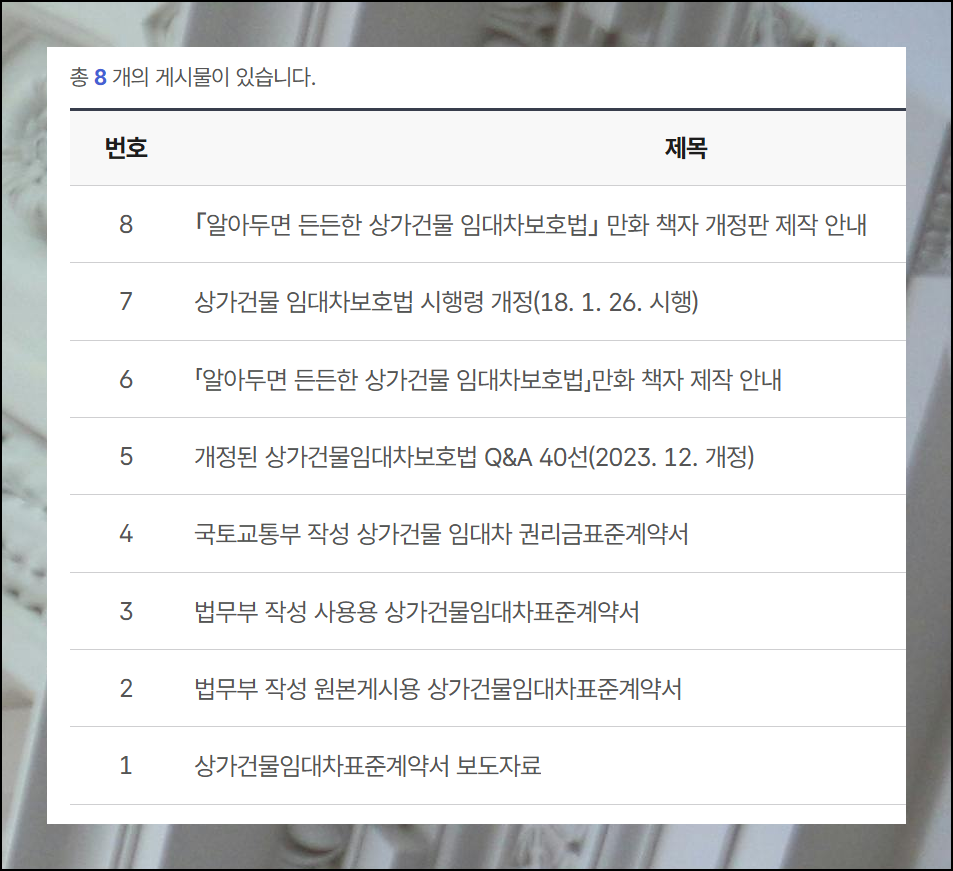Viewport: 953px width, 871px height.
Task: Click number 8 in the 번호 column
Action: point(126,224)
